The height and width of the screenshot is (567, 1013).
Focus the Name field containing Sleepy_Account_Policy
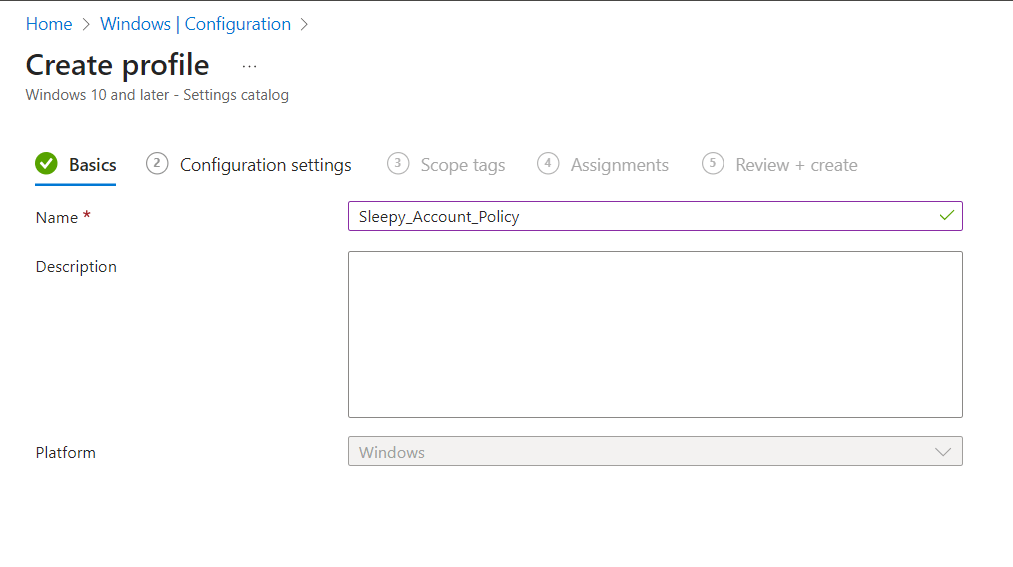(640, 216)
